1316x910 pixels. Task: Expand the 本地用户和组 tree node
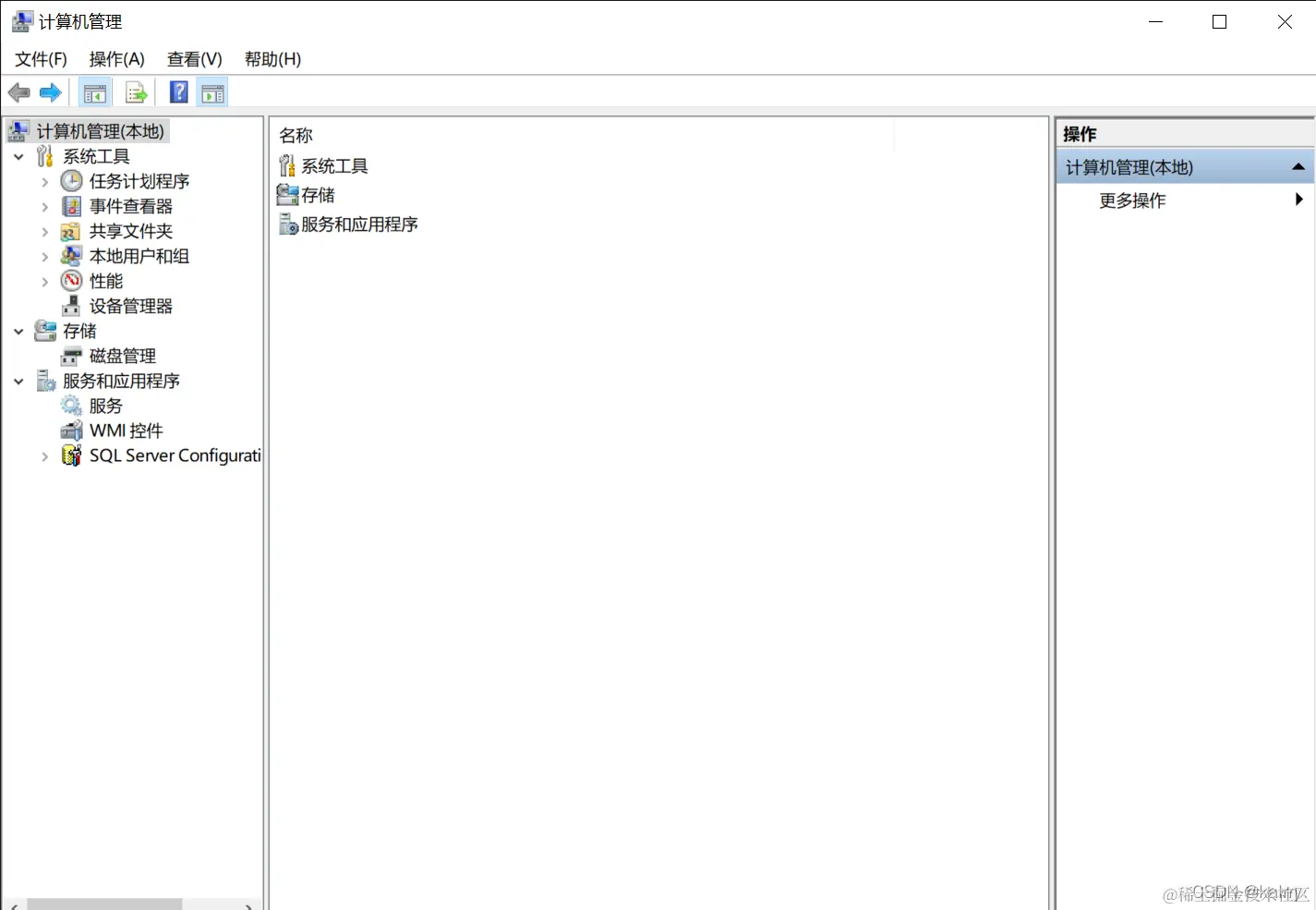[44, 257]
